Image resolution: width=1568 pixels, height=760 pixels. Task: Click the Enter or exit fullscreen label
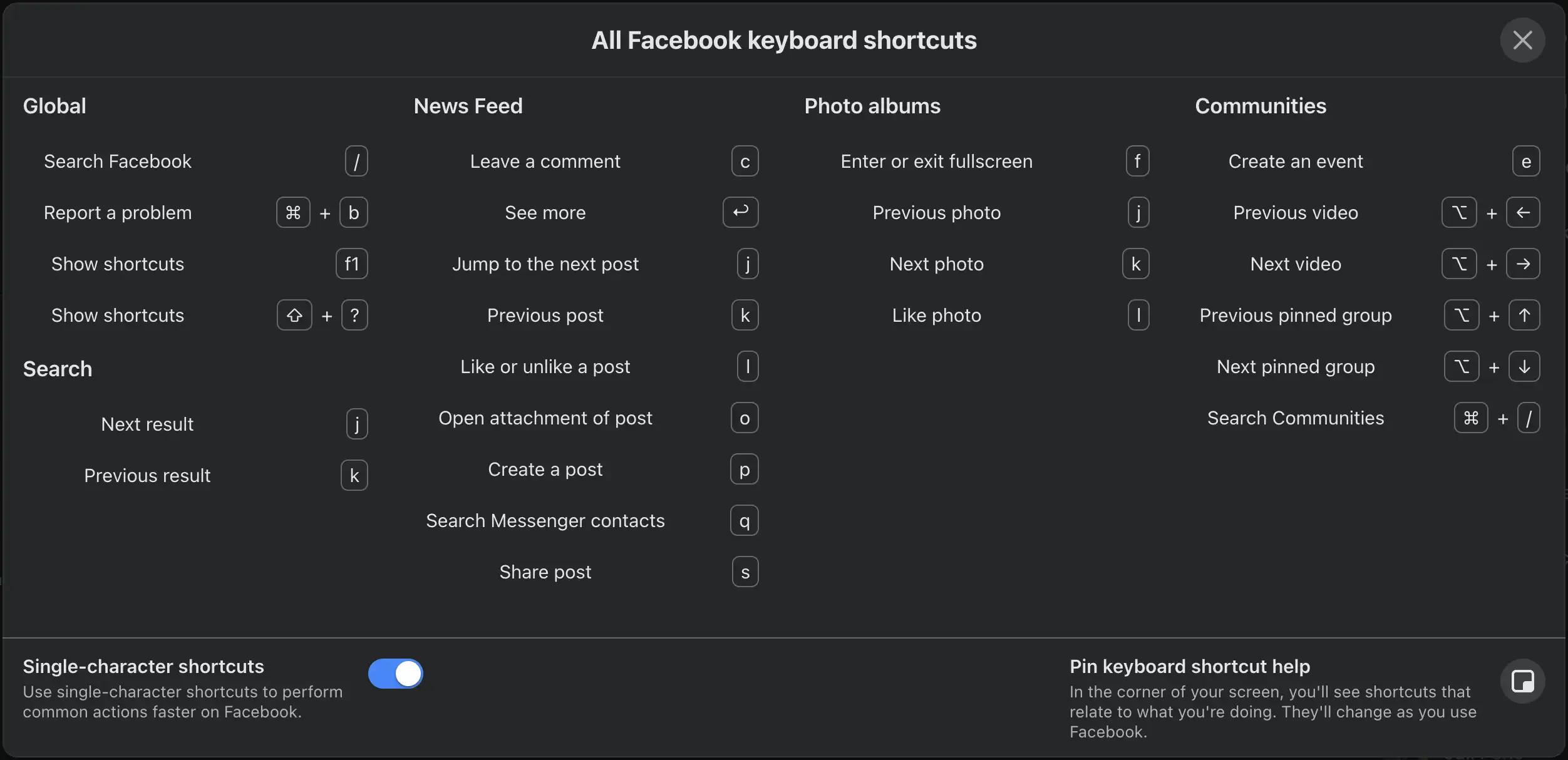click(x=936, y=162)
